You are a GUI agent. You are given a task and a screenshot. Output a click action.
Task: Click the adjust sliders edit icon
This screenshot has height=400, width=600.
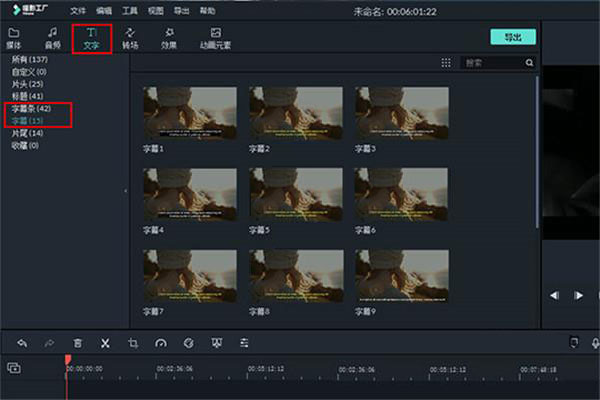[x=244, y=343]
